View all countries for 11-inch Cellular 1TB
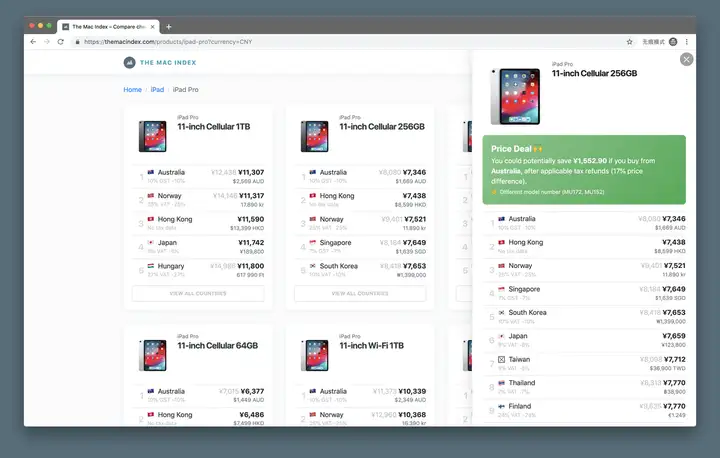720x458 pixels. tap(198, 294)
